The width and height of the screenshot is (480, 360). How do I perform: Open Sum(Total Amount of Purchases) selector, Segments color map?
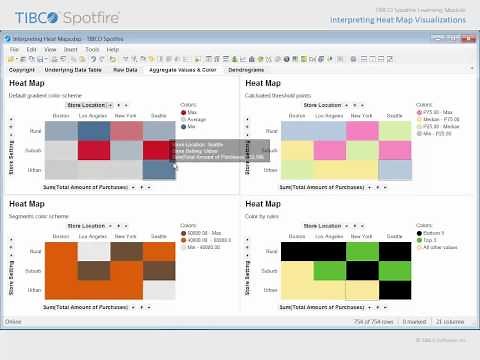89,307
